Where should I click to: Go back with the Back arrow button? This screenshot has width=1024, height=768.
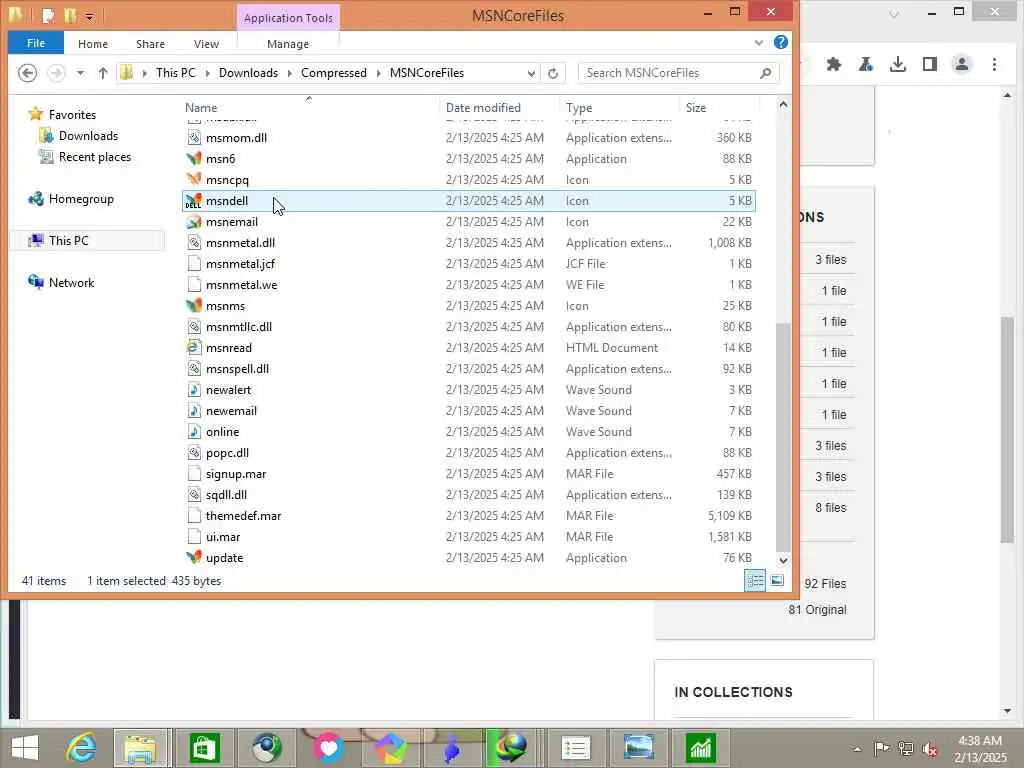pyautogui.click(x=27, y=72)
